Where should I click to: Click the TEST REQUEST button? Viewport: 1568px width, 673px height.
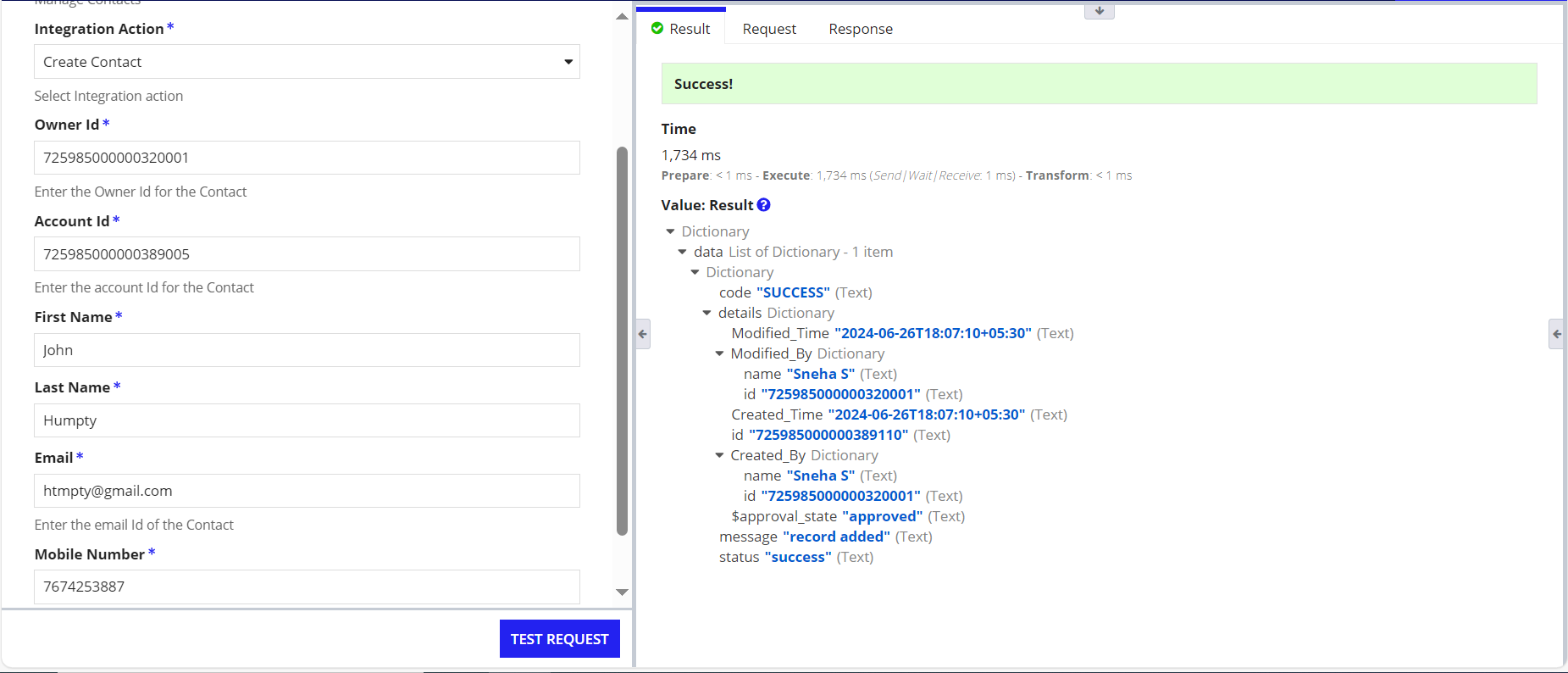tap(560, 639)
